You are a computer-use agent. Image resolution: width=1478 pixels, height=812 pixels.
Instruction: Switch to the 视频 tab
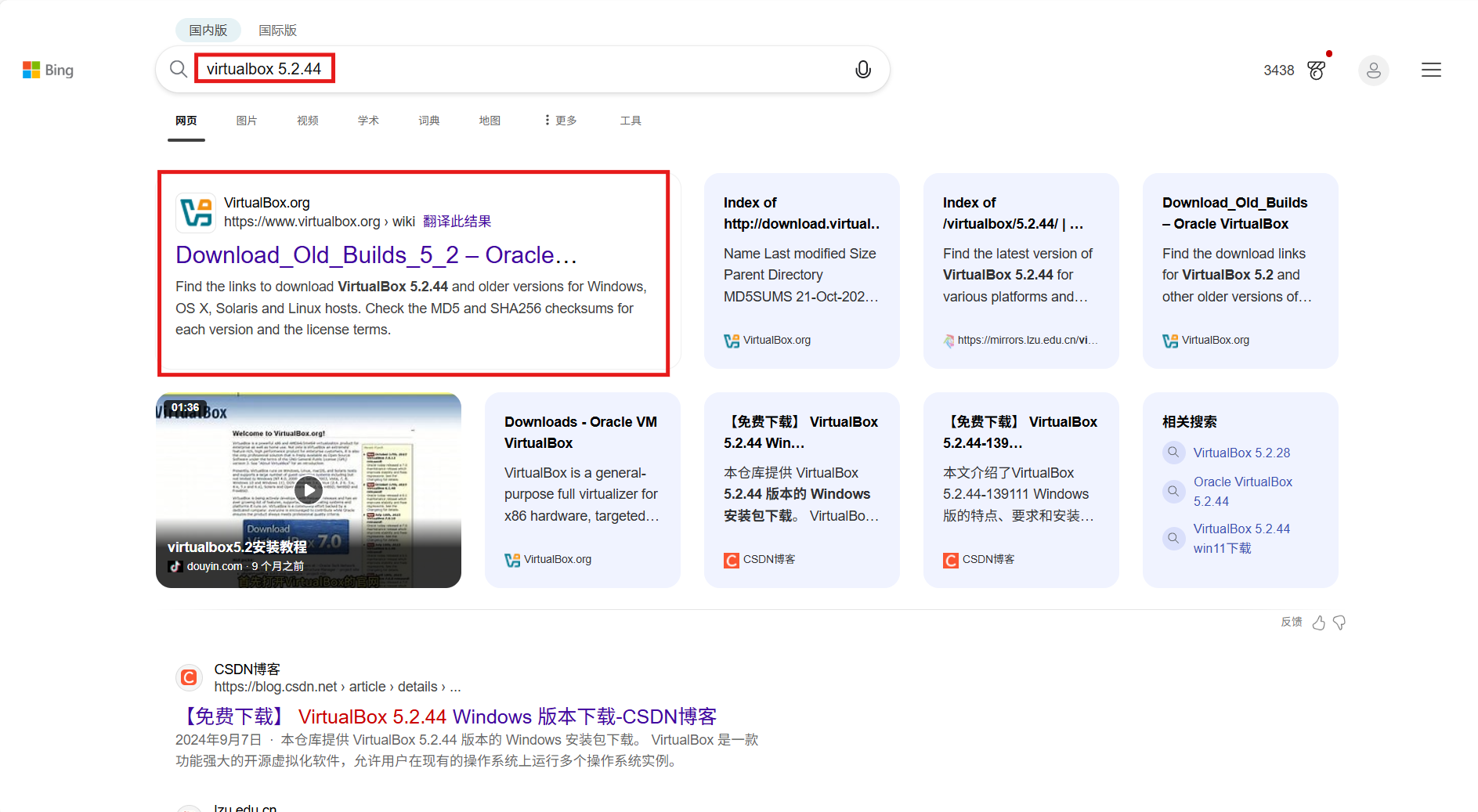[308, 120]
